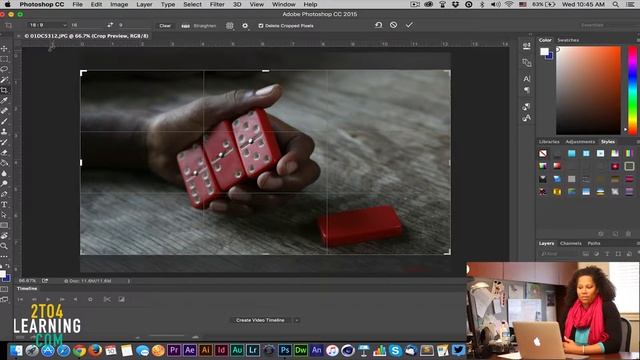The width and height of the screenshot is (640, 360).
Task: Click the crop width input field
Action: tap(87, 25)
